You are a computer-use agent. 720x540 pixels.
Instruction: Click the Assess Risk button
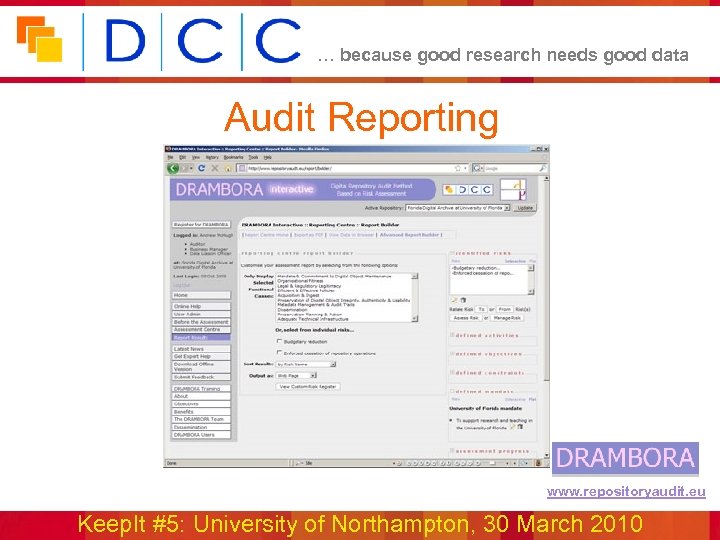(466, 318)
